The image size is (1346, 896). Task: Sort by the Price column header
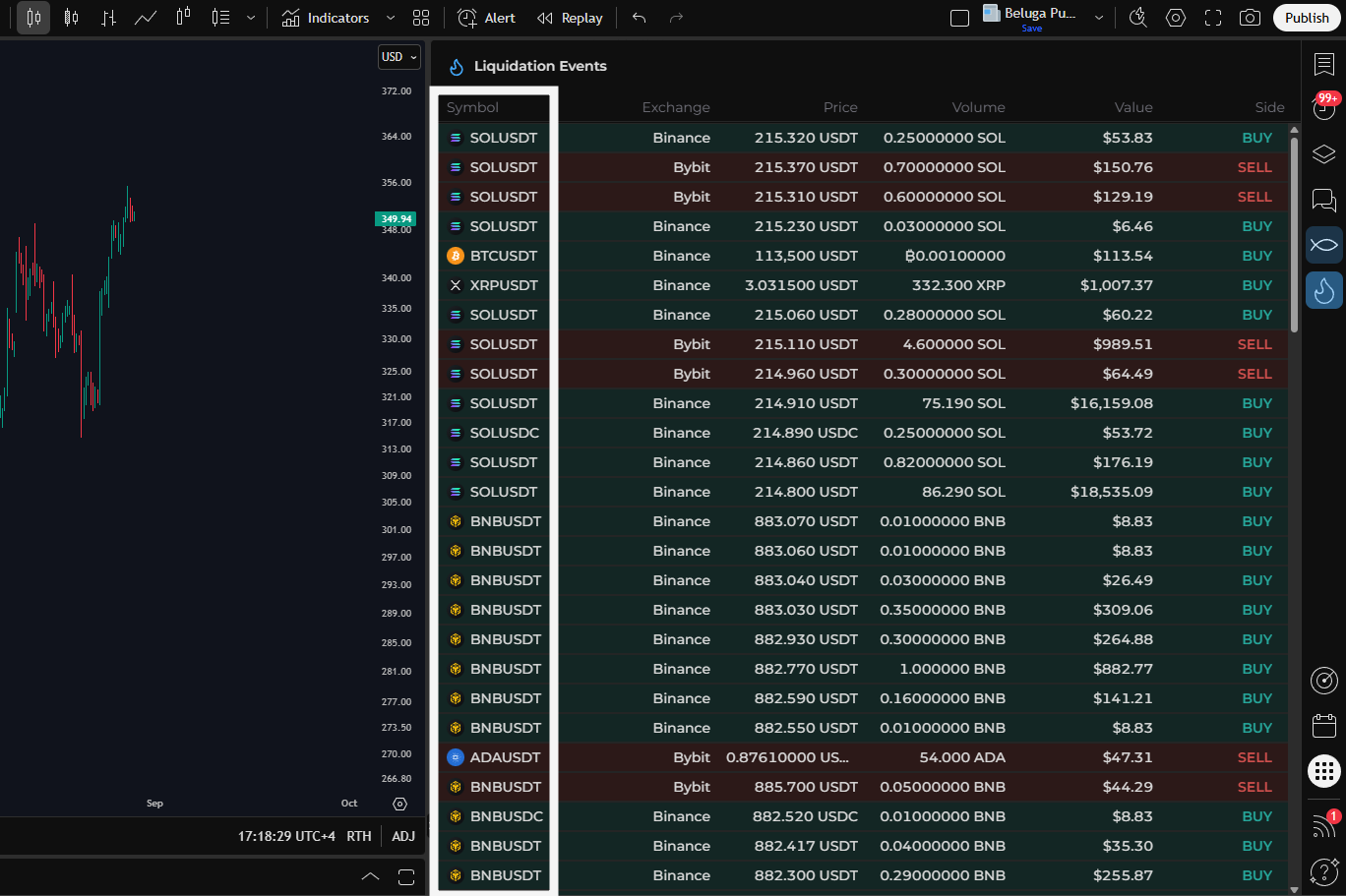pos(840,107)
